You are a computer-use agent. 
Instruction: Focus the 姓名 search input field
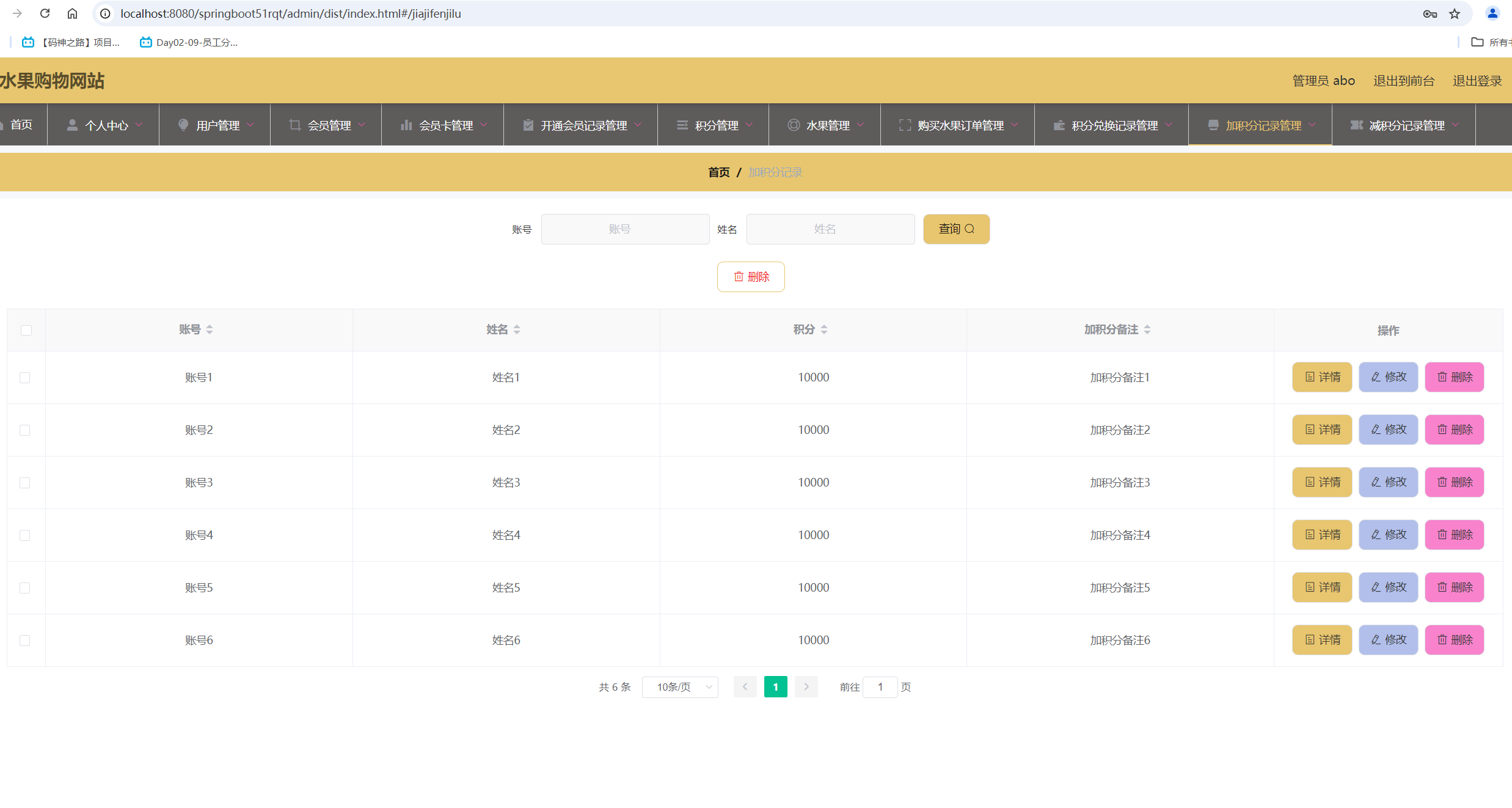point(830,229)
